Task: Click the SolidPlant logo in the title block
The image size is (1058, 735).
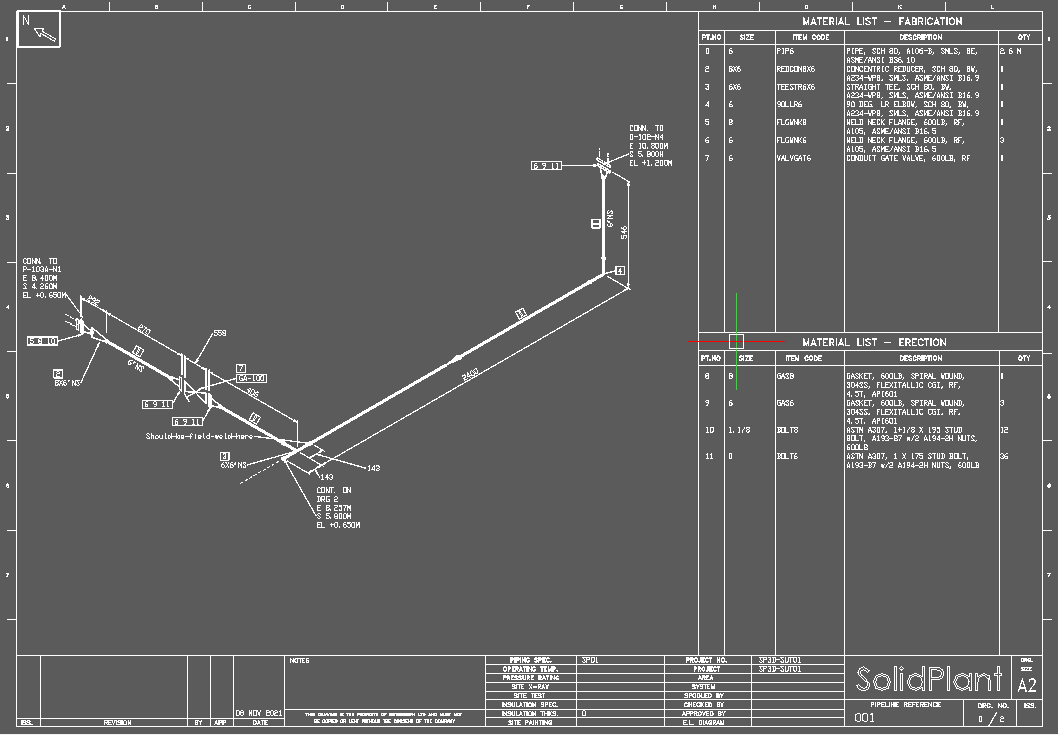Action: [x=929, y=679]
